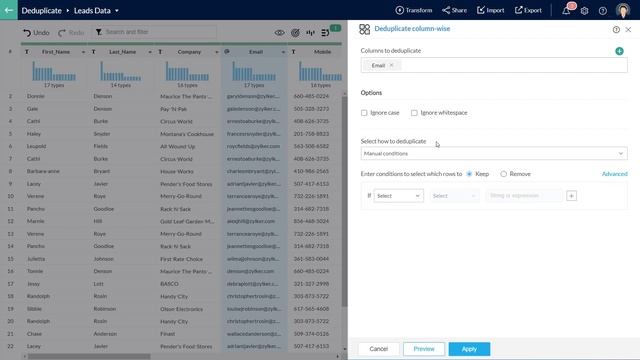Expand the Last_Name column dropdown
This screenshot has height=360, width=640.
tap(150, 52)
